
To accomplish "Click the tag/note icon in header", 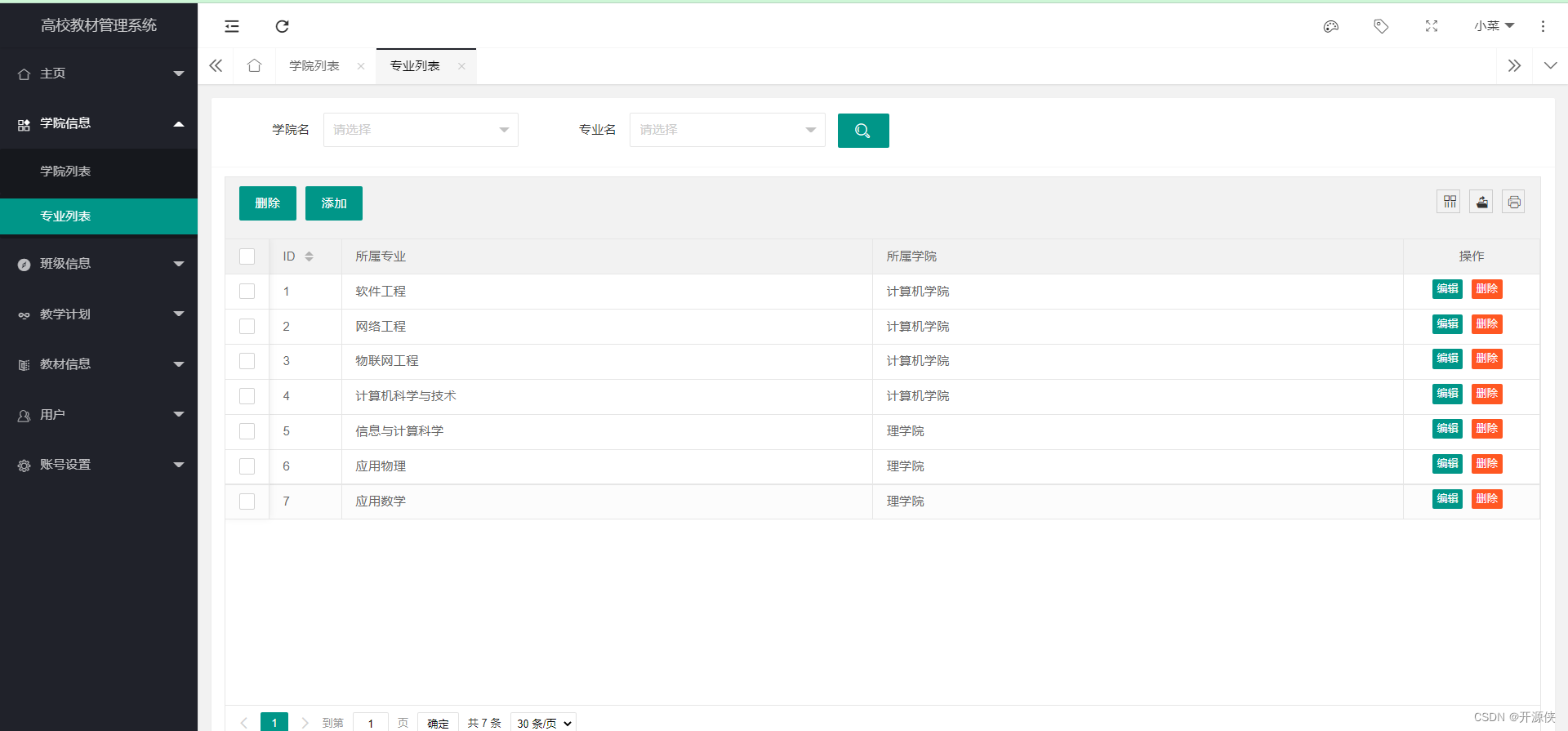I will coord(1381,26).
